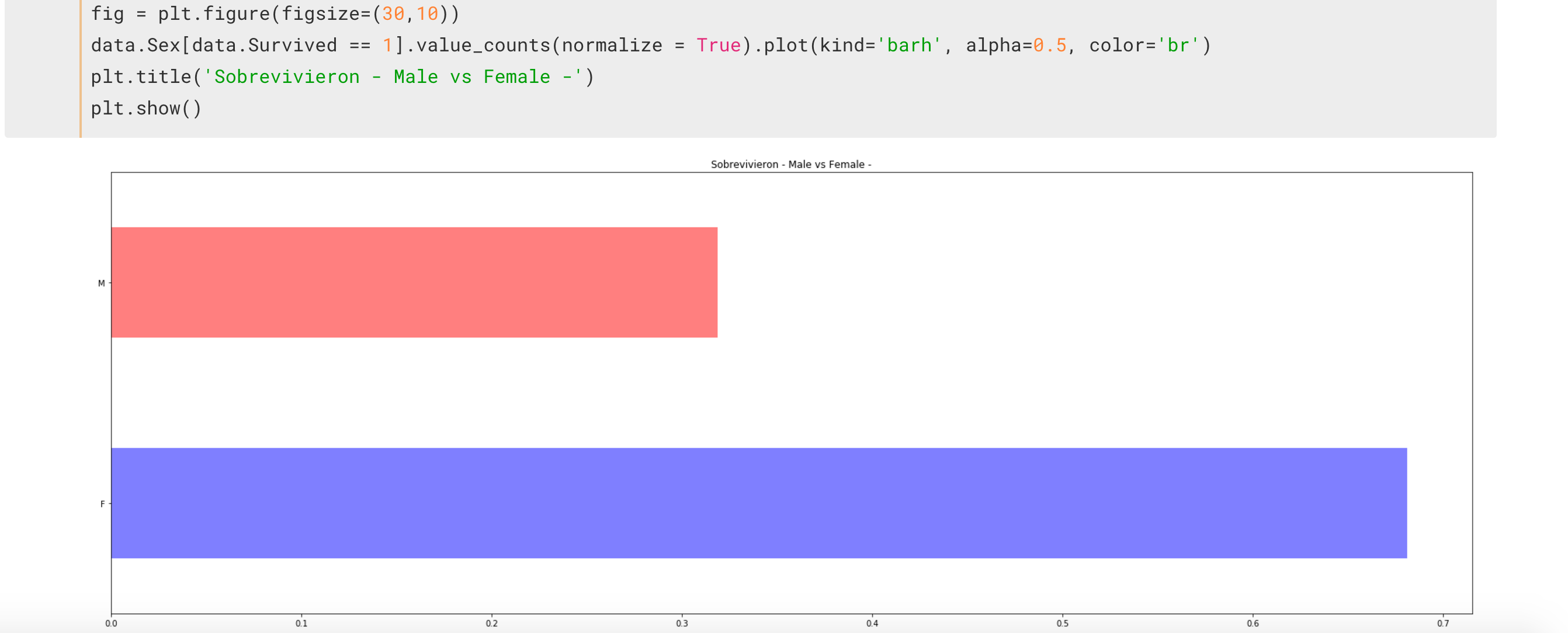Click the red M bar in chart

tap(414, 283)
